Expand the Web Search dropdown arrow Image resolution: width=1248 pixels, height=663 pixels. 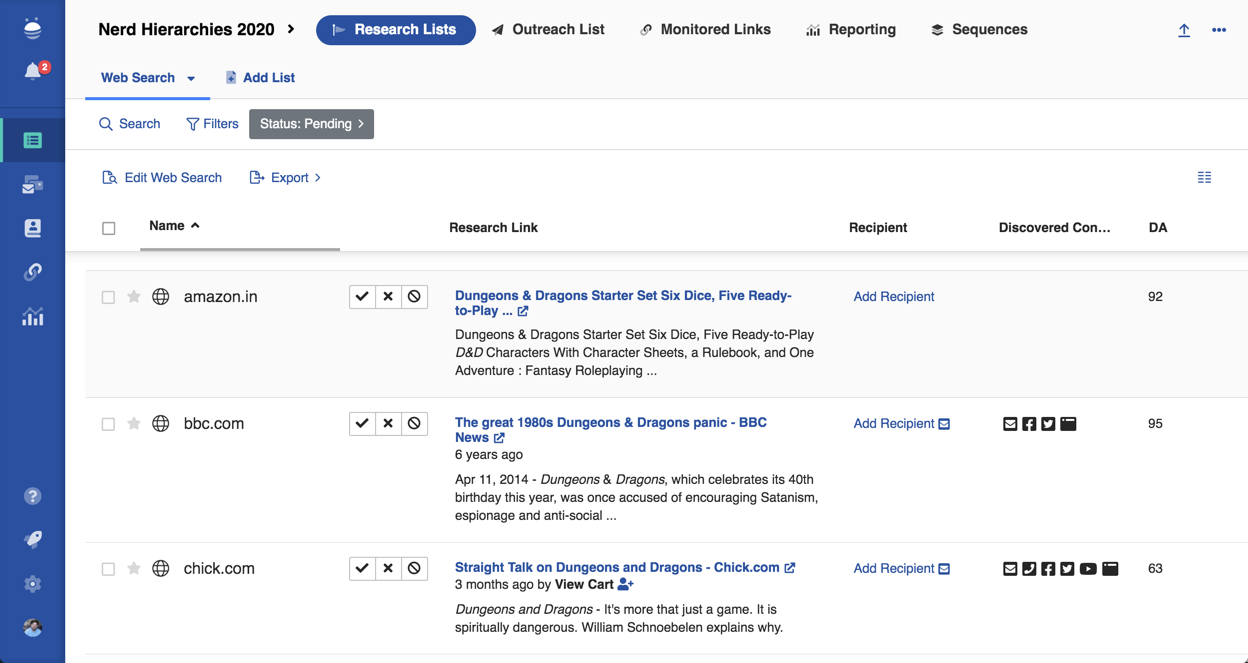coord(191,78)
